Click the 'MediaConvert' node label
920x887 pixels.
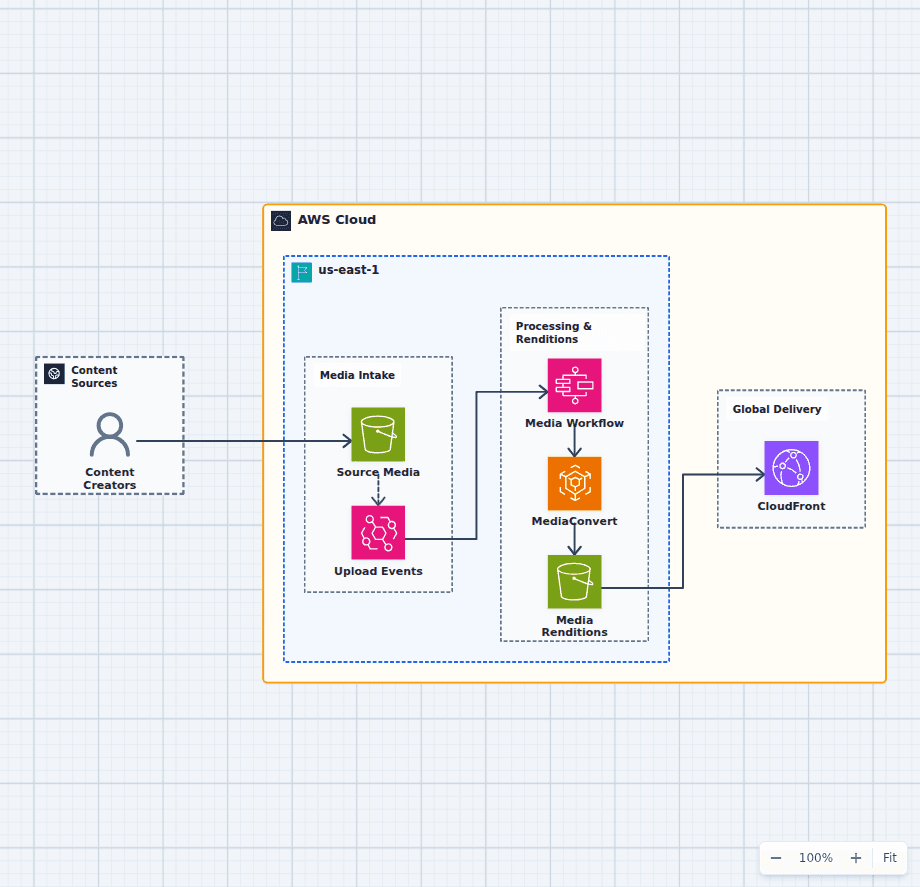point(574,522)
